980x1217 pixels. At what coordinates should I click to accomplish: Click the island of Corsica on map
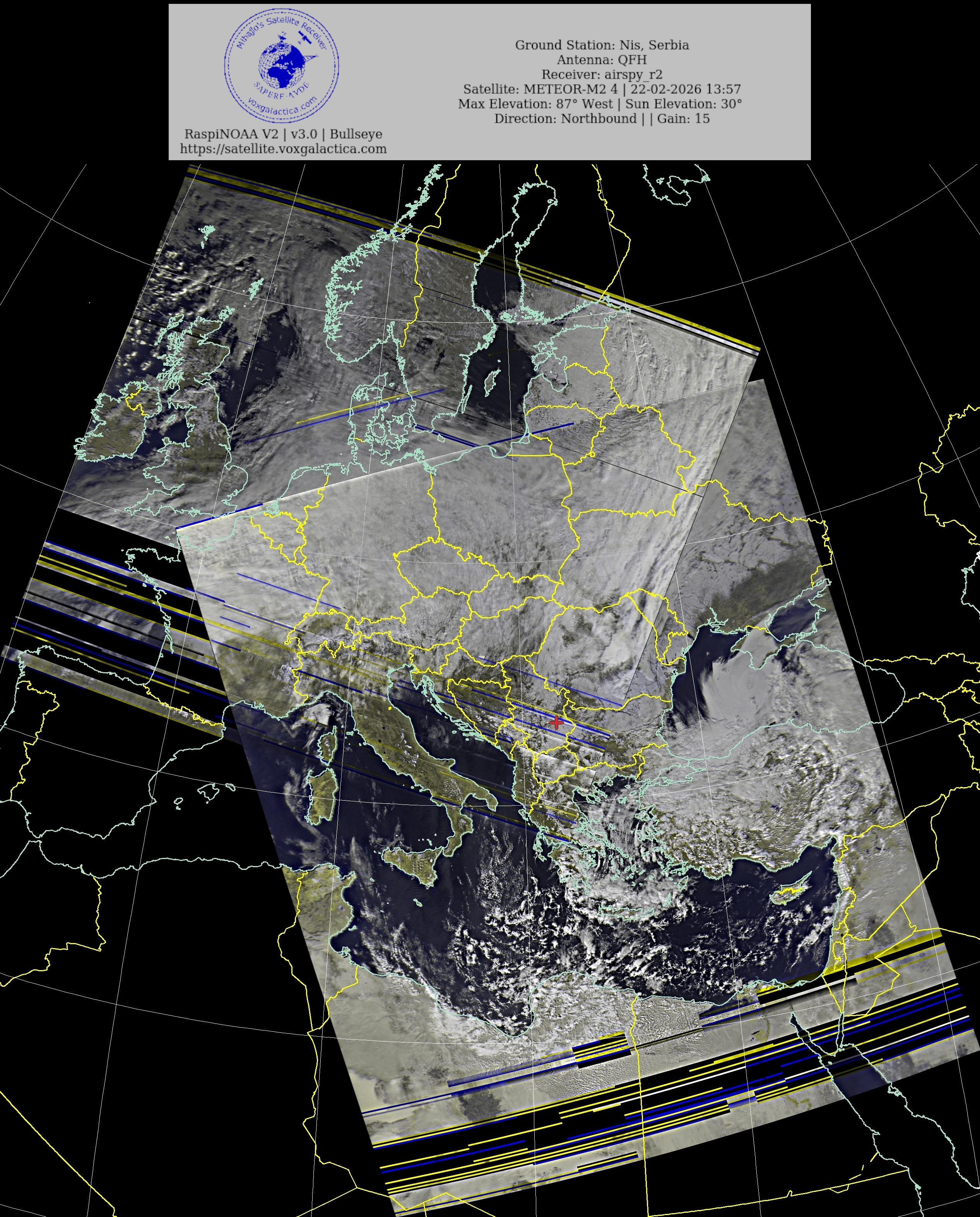click(x=329, y=745)
